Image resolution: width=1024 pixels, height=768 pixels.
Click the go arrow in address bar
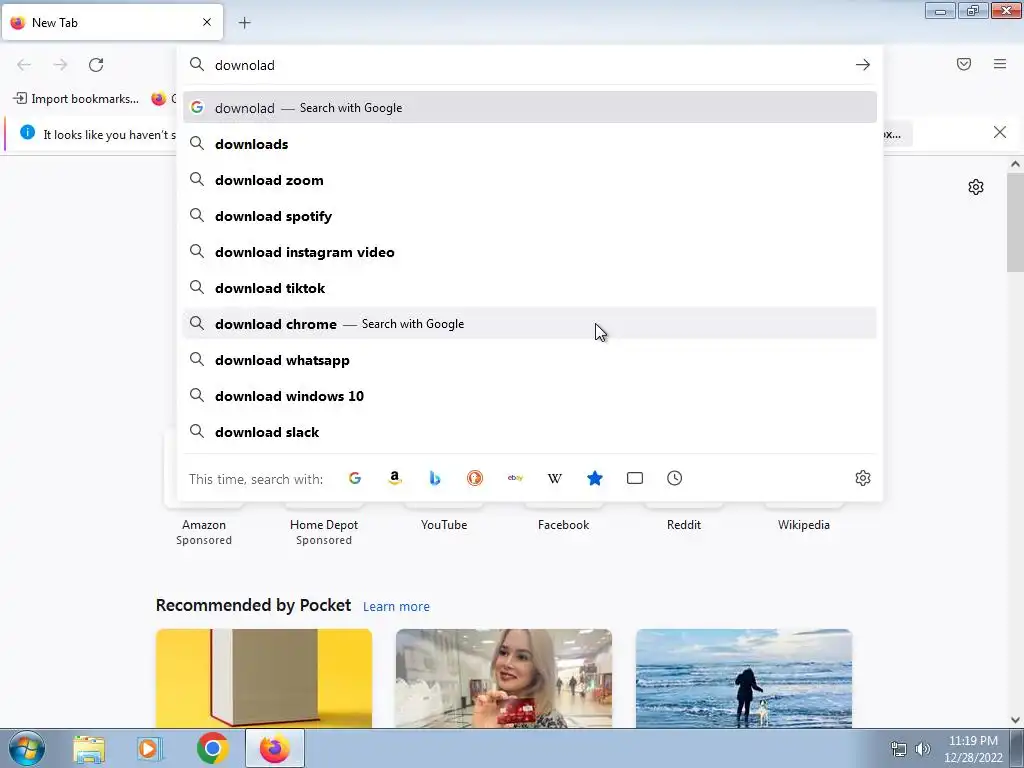pyautogui.click(x=863, y=65)
